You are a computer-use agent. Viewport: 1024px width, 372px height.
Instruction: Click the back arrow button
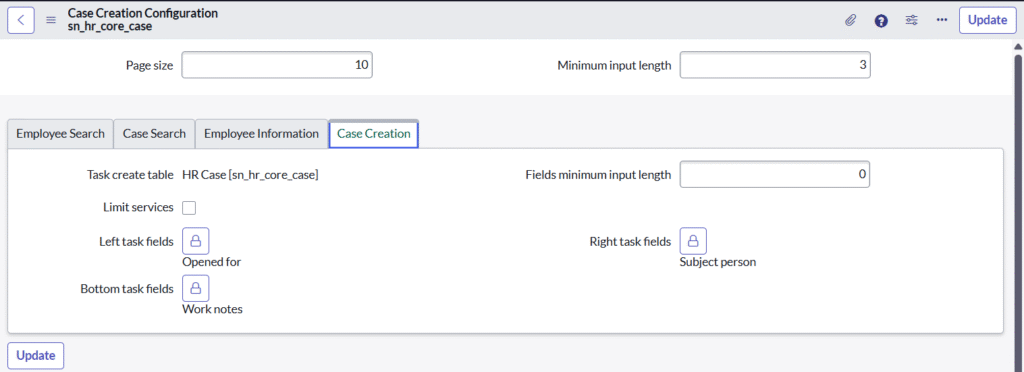click(21, 20)
